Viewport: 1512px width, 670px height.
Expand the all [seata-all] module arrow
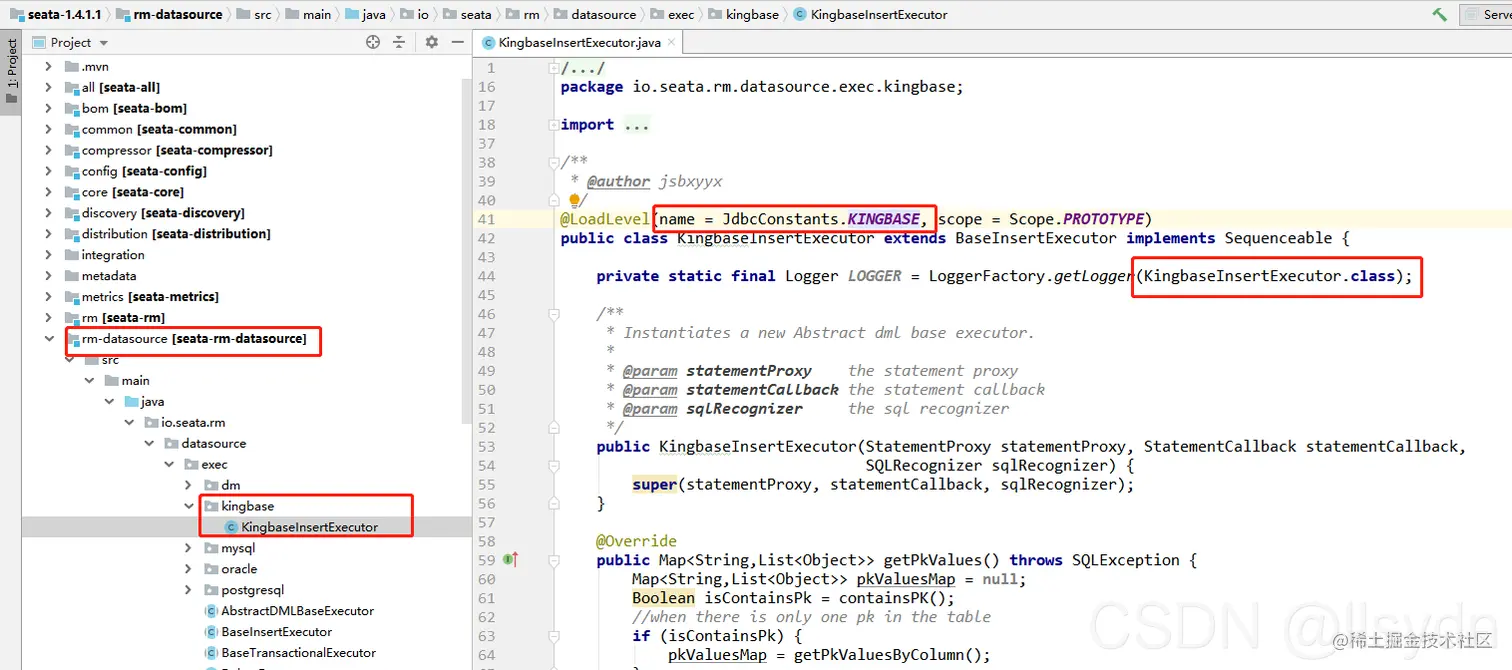pos(48,87)
